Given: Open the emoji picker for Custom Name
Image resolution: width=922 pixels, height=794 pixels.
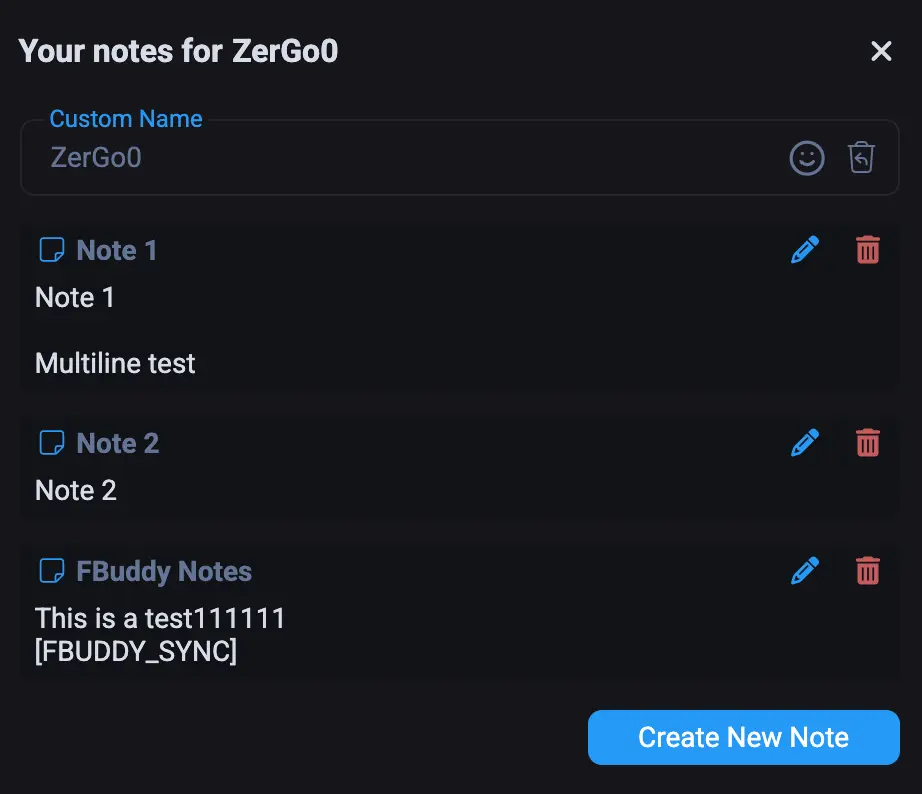Looking at the screenshot, I should click(x=807, y=157).
